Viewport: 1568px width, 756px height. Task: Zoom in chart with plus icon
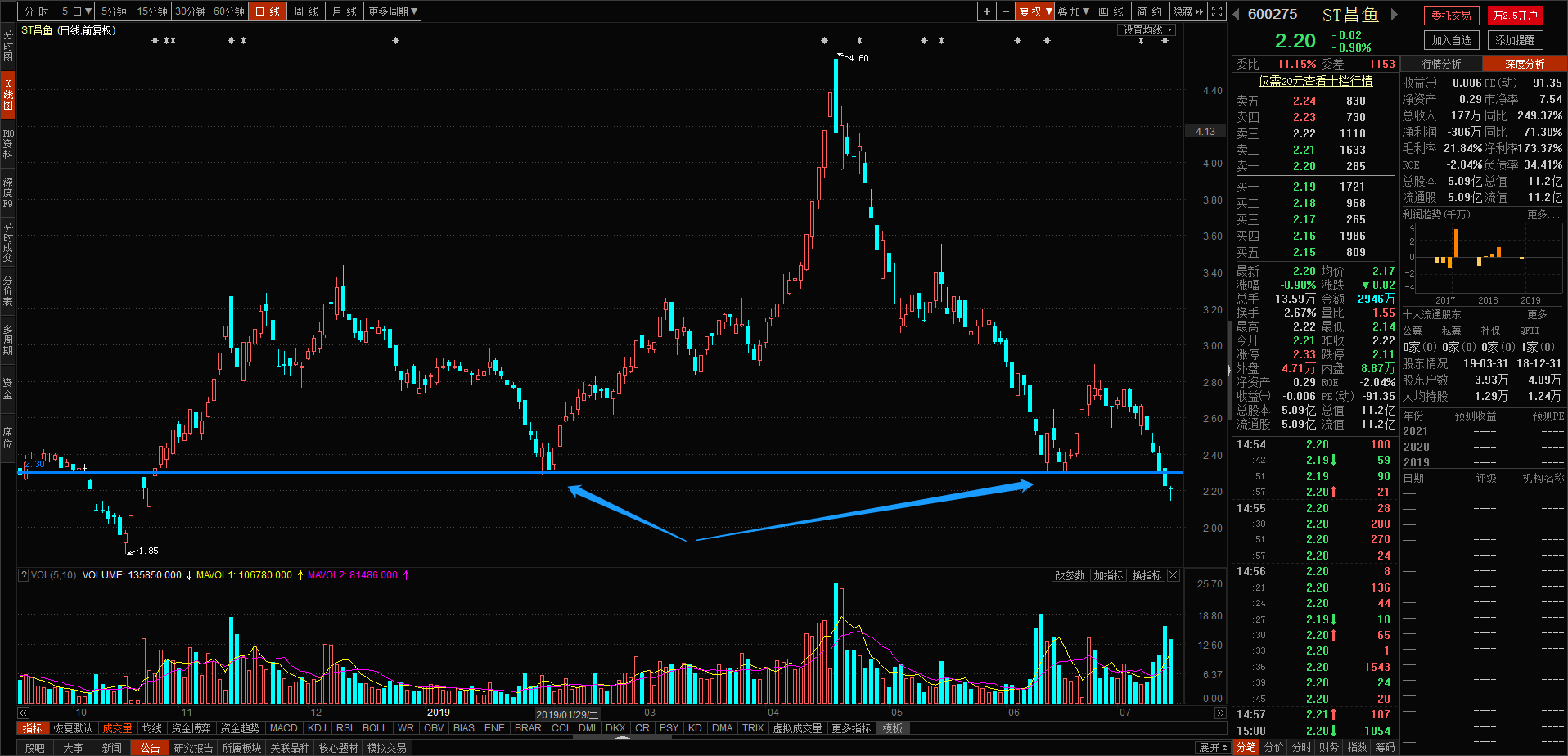click(x=987, y=11)
